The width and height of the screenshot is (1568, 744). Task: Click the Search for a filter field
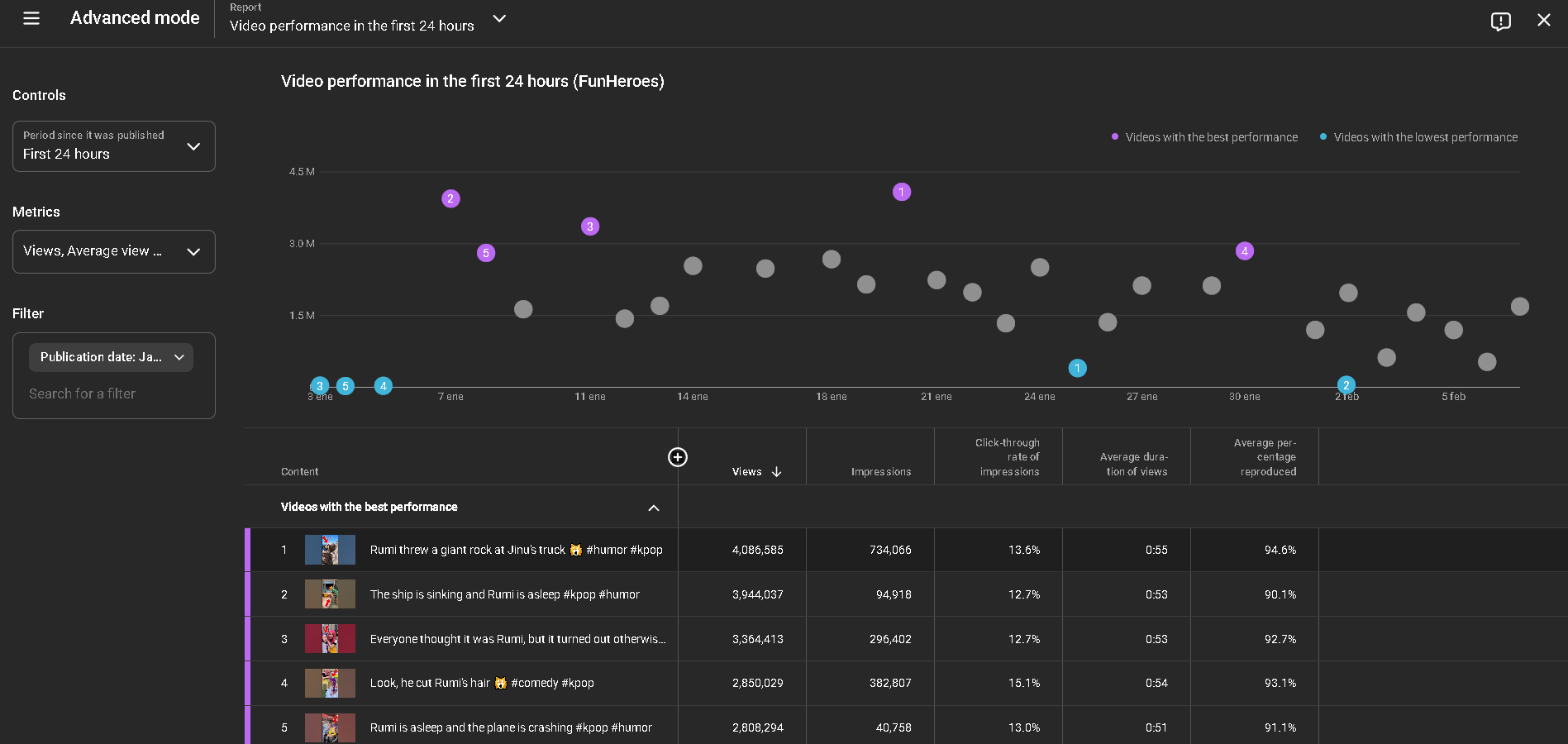tap(83, 394)
